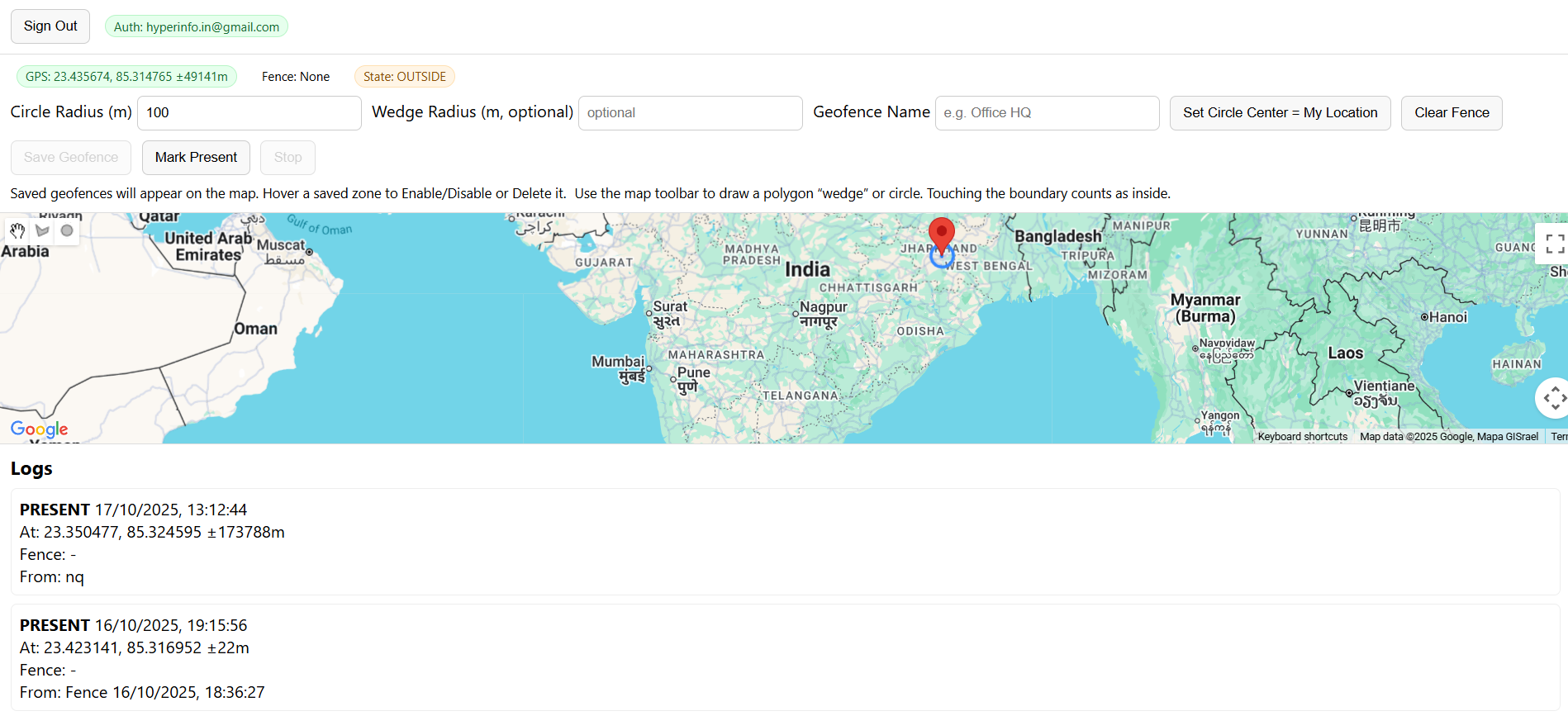This screenshot has height=716, width=1568.
Task: Click the 'From: nq' log line
Action: pos(52,577)
